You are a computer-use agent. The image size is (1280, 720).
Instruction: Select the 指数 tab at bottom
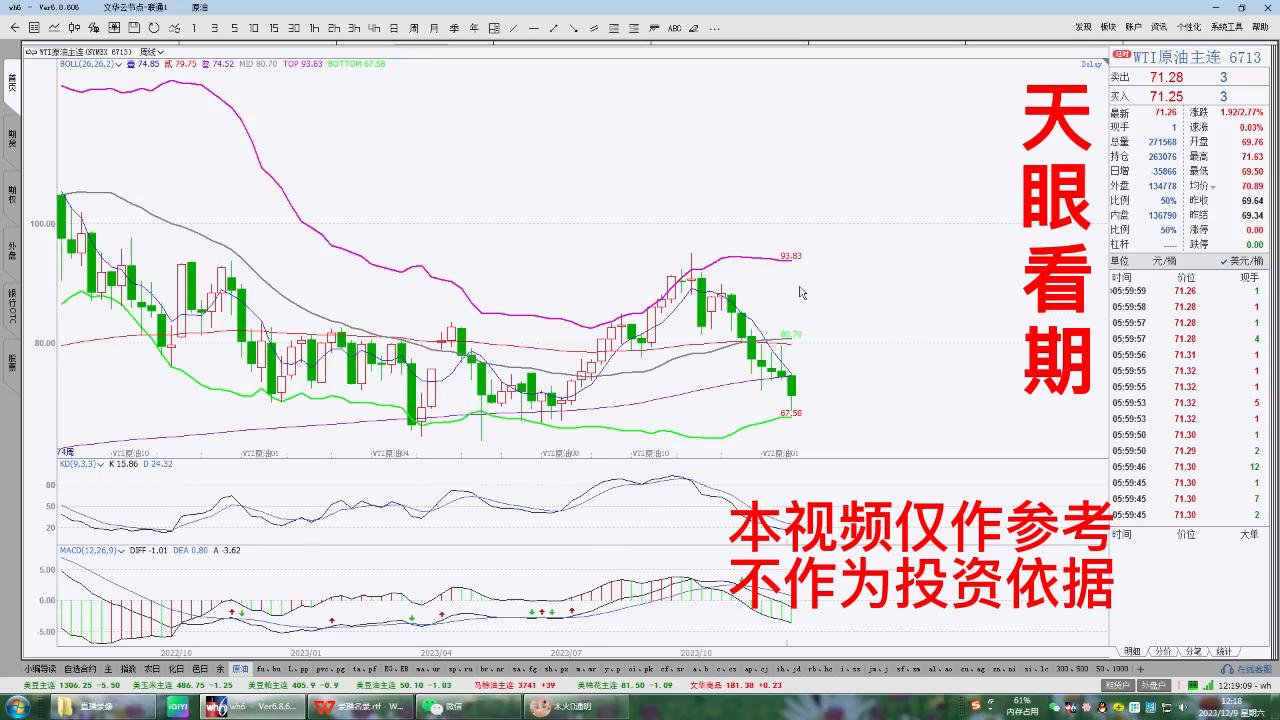pyautogui.click(x=128, y=669)
